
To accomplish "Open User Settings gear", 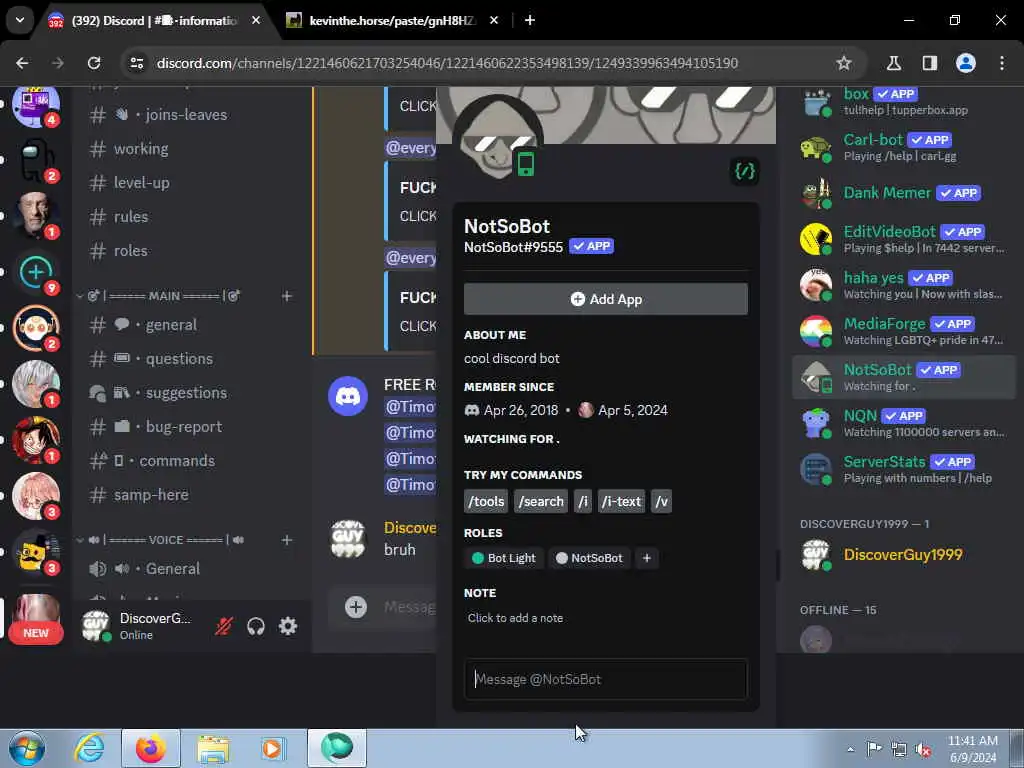I will coord(288,626).
